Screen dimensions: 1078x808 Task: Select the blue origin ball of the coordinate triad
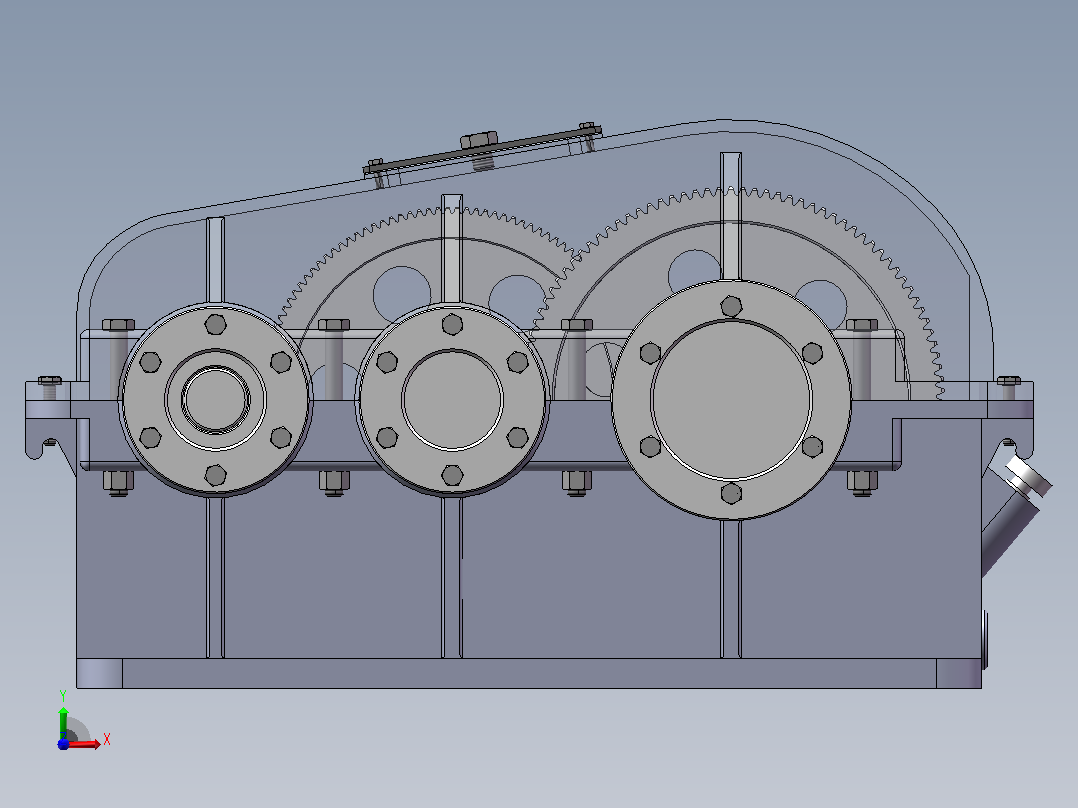[63, 744]
